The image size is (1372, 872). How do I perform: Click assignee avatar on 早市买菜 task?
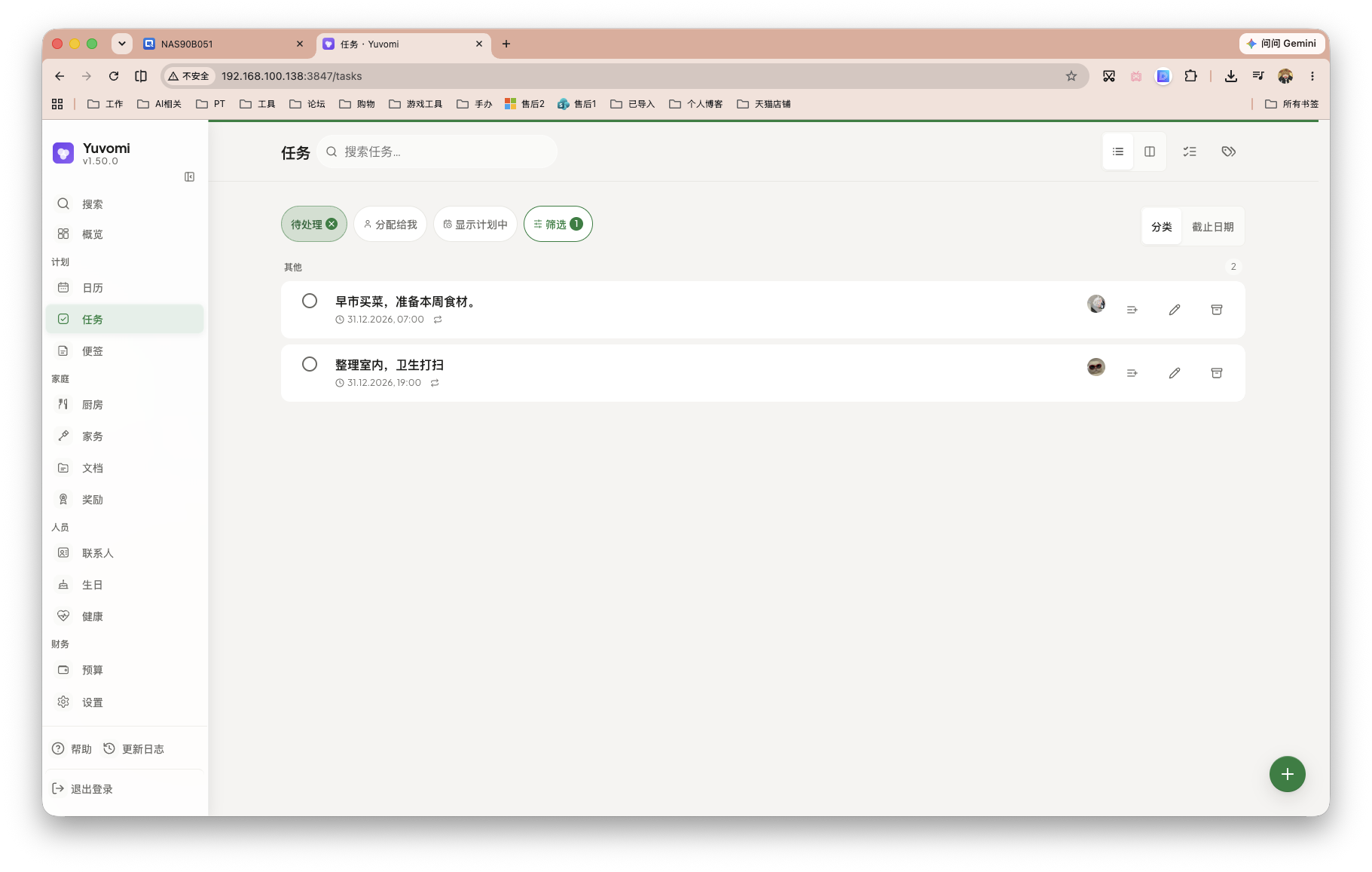1096,304
